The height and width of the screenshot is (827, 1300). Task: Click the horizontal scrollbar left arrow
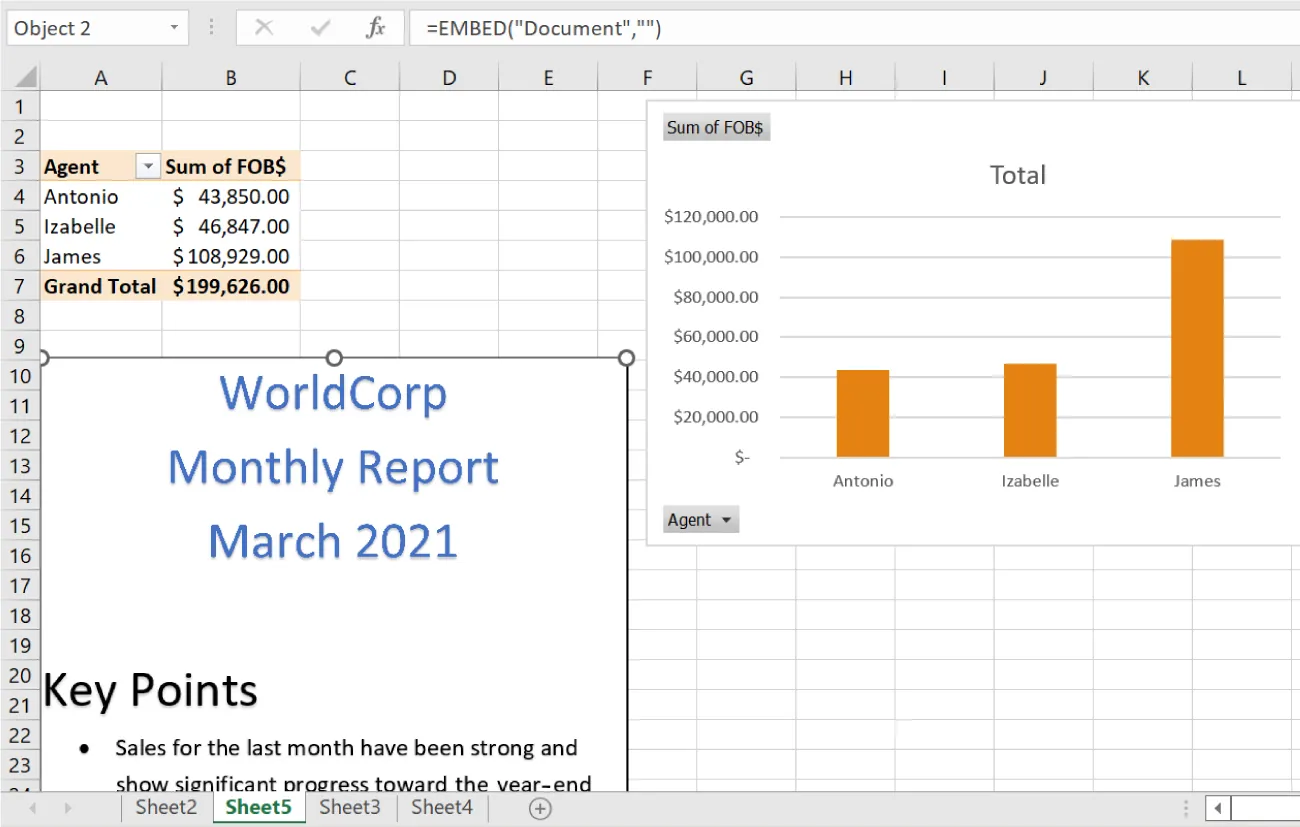coord(1218,808)
